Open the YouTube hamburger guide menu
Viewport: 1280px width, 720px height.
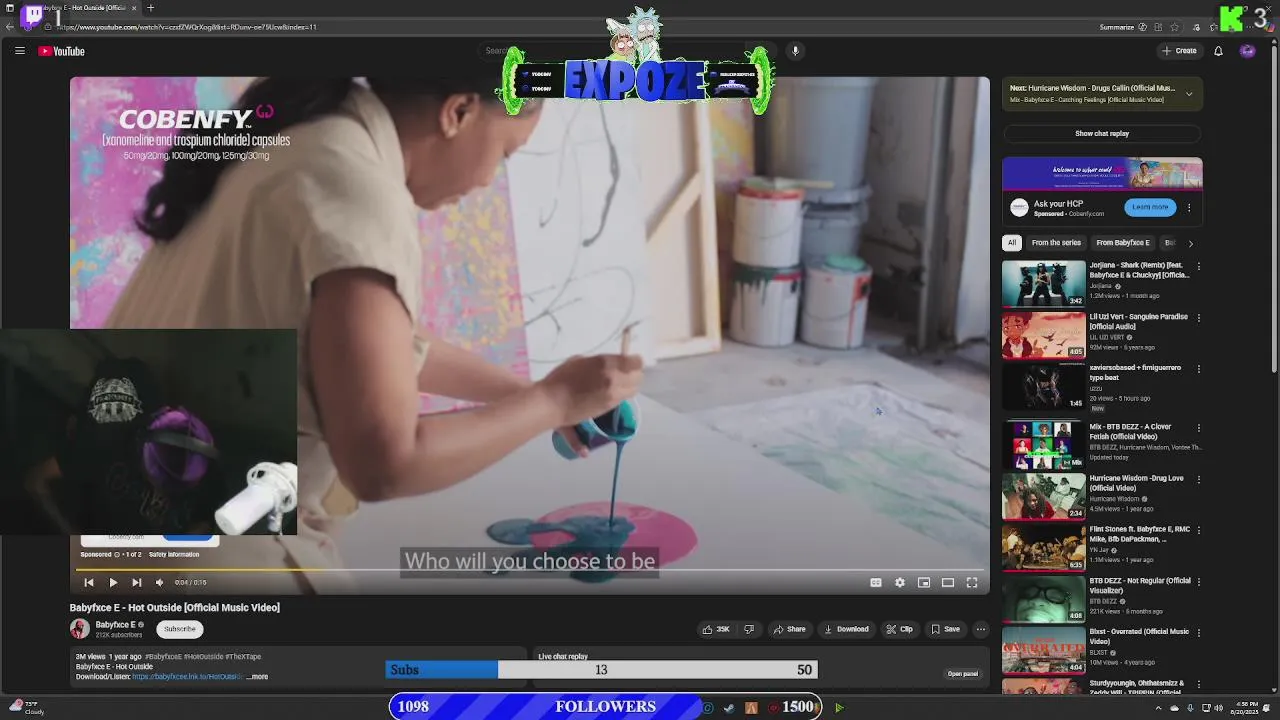(x=19, y=51)
